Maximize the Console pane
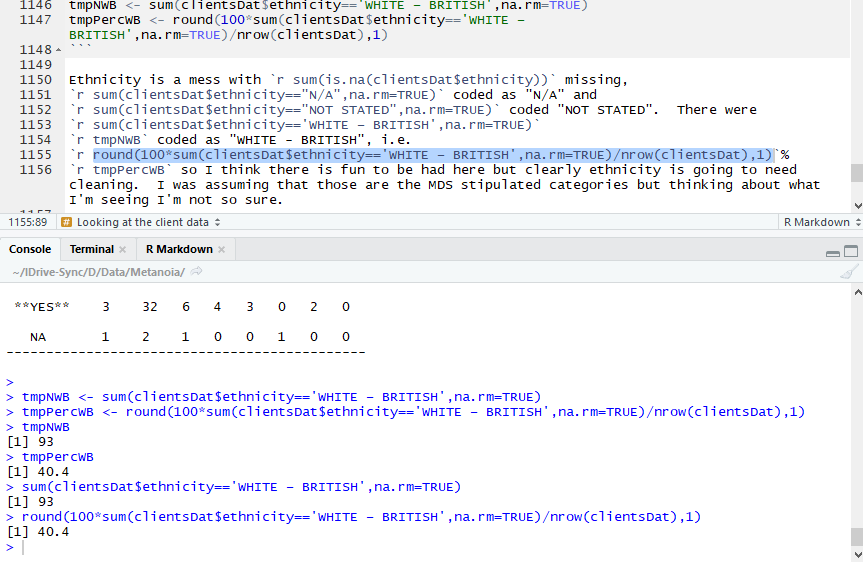863x562 pixels. point(851,251)
